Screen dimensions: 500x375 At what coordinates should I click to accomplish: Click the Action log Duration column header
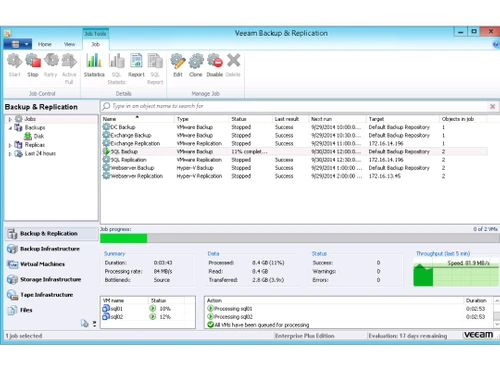(478, 301)
